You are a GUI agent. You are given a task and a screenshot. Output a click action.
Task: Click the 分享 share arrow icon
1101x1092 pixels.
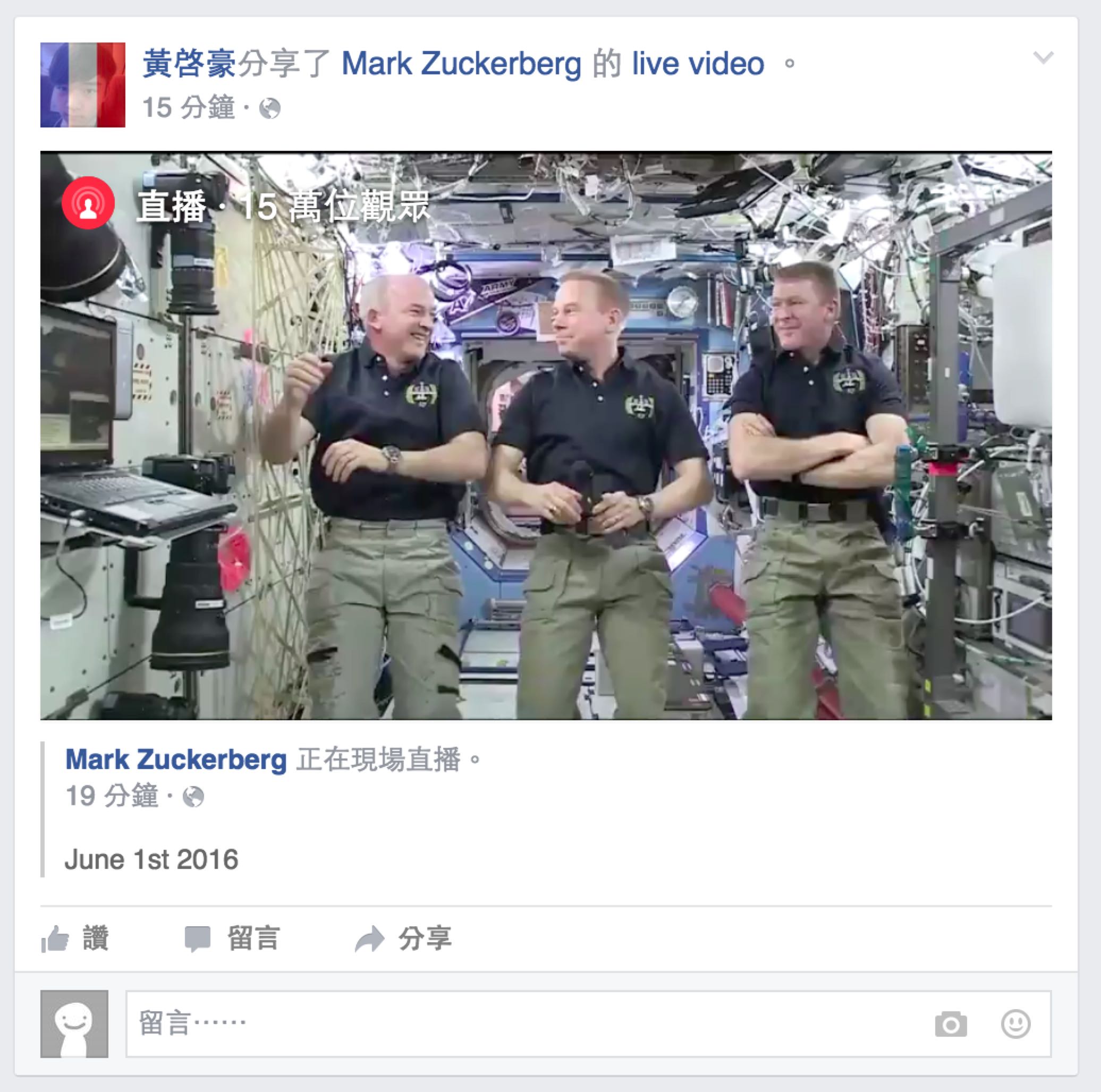369,939
